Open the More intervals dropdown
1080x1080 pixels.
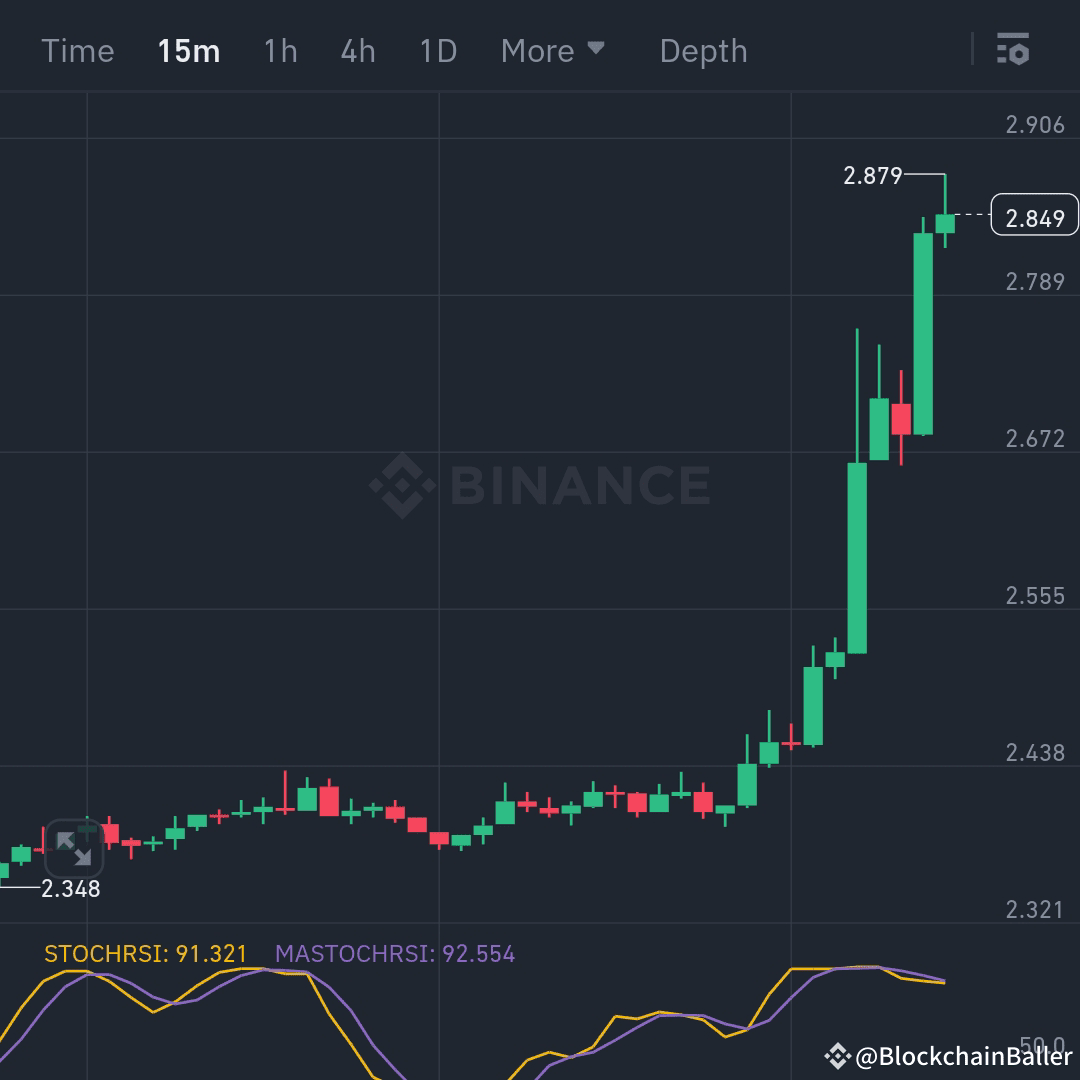point(554,51)
